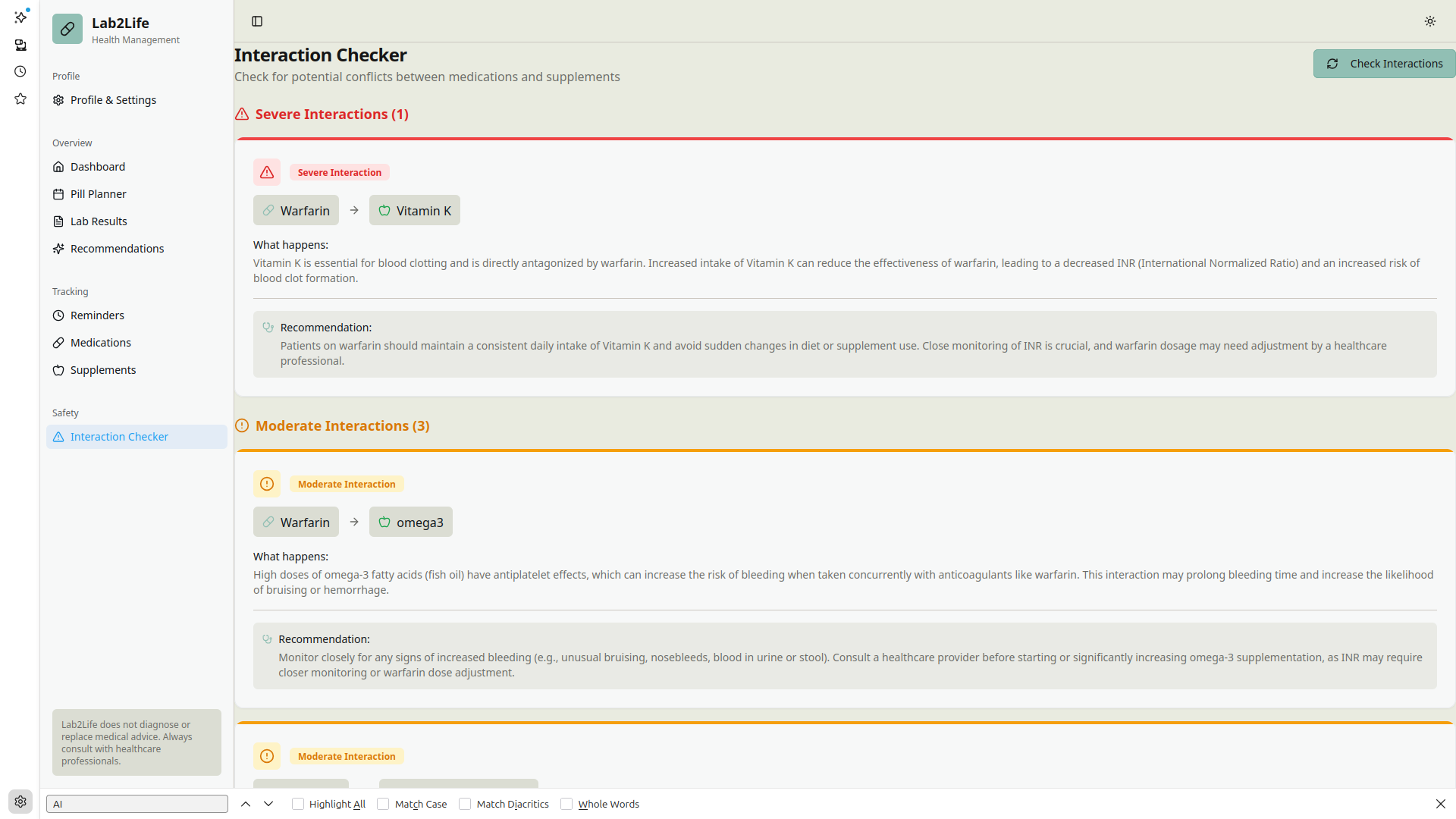Open the Pill Planner menu item
The height and width of the screenshot is (819, 1456).
point(99,194)
